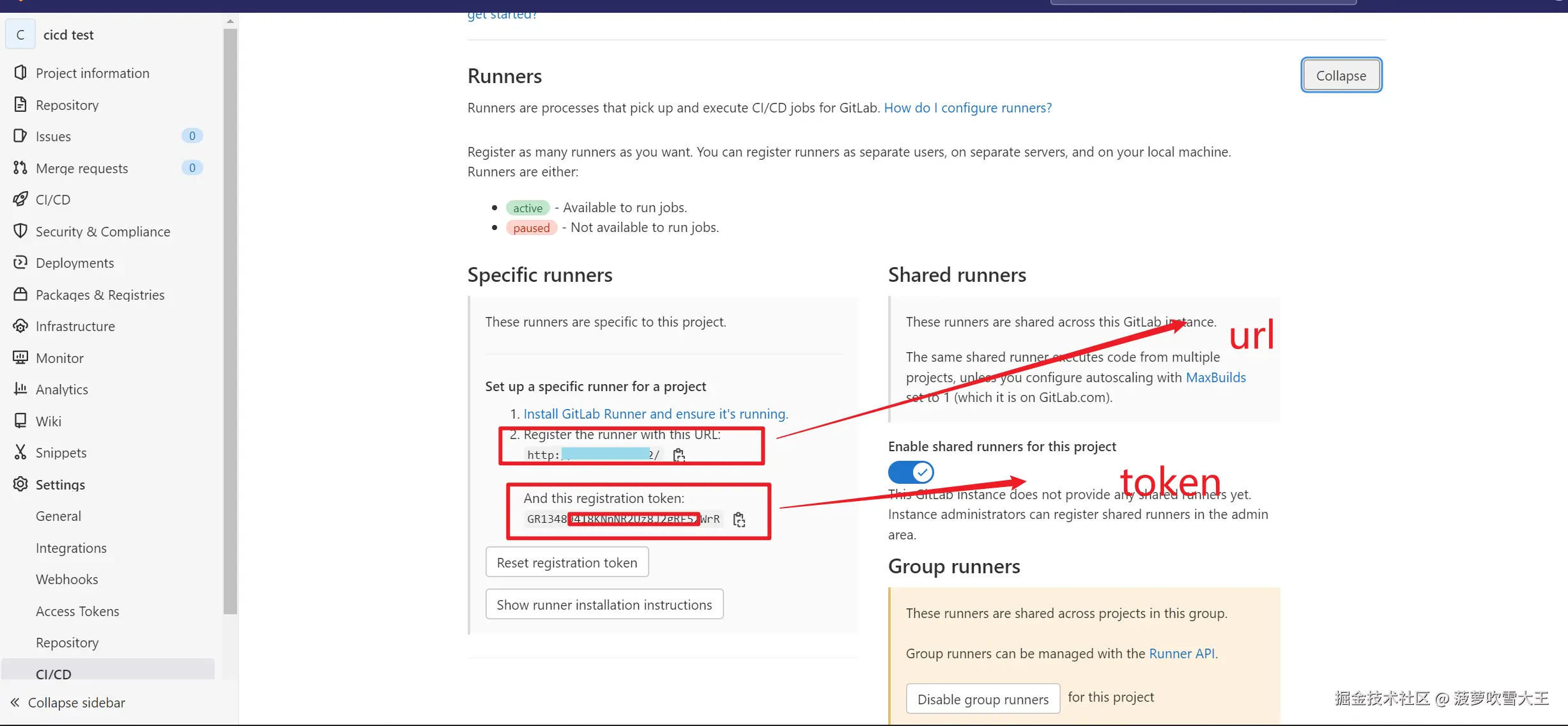Viewport: 1568px width, 726px height.
Task: Click Disable group runners button
Action: pos(983,699)
